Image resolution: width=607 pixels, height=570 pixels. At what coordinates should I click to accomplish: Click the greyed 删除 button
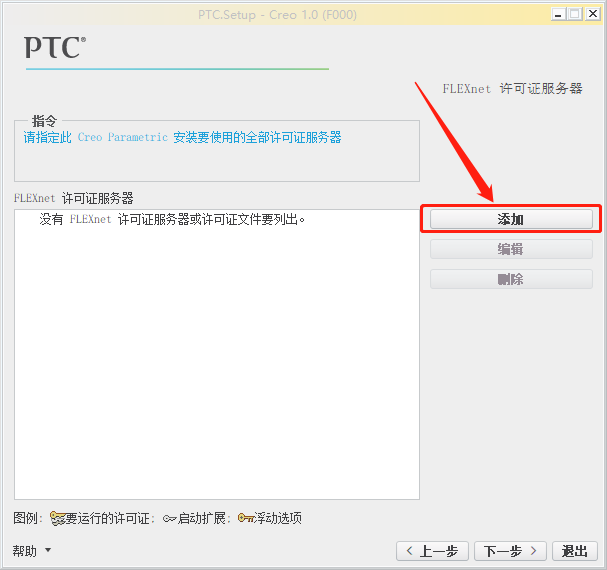coord(511,279)
